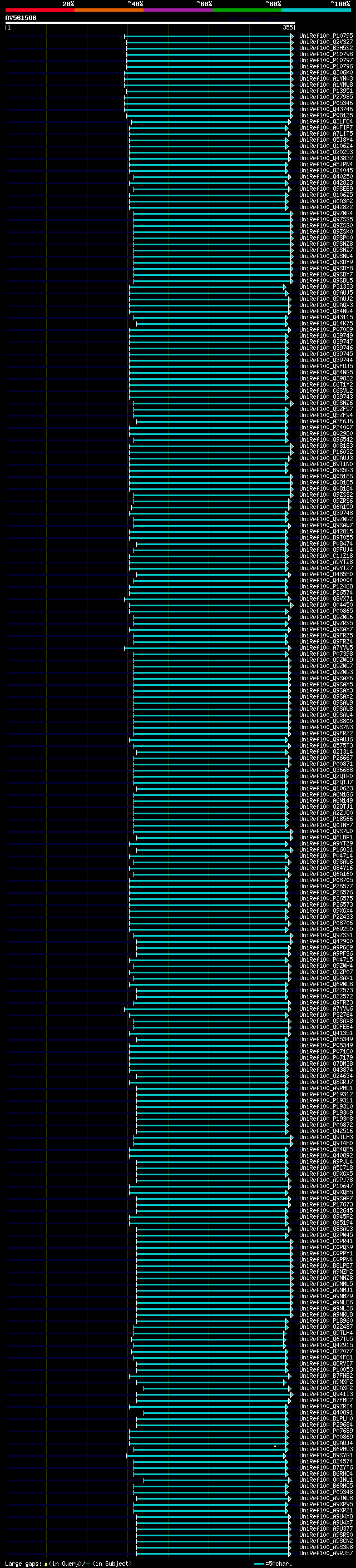
Task: Select the label UniRef100_Q9SEB9
Action: [325, 189]
